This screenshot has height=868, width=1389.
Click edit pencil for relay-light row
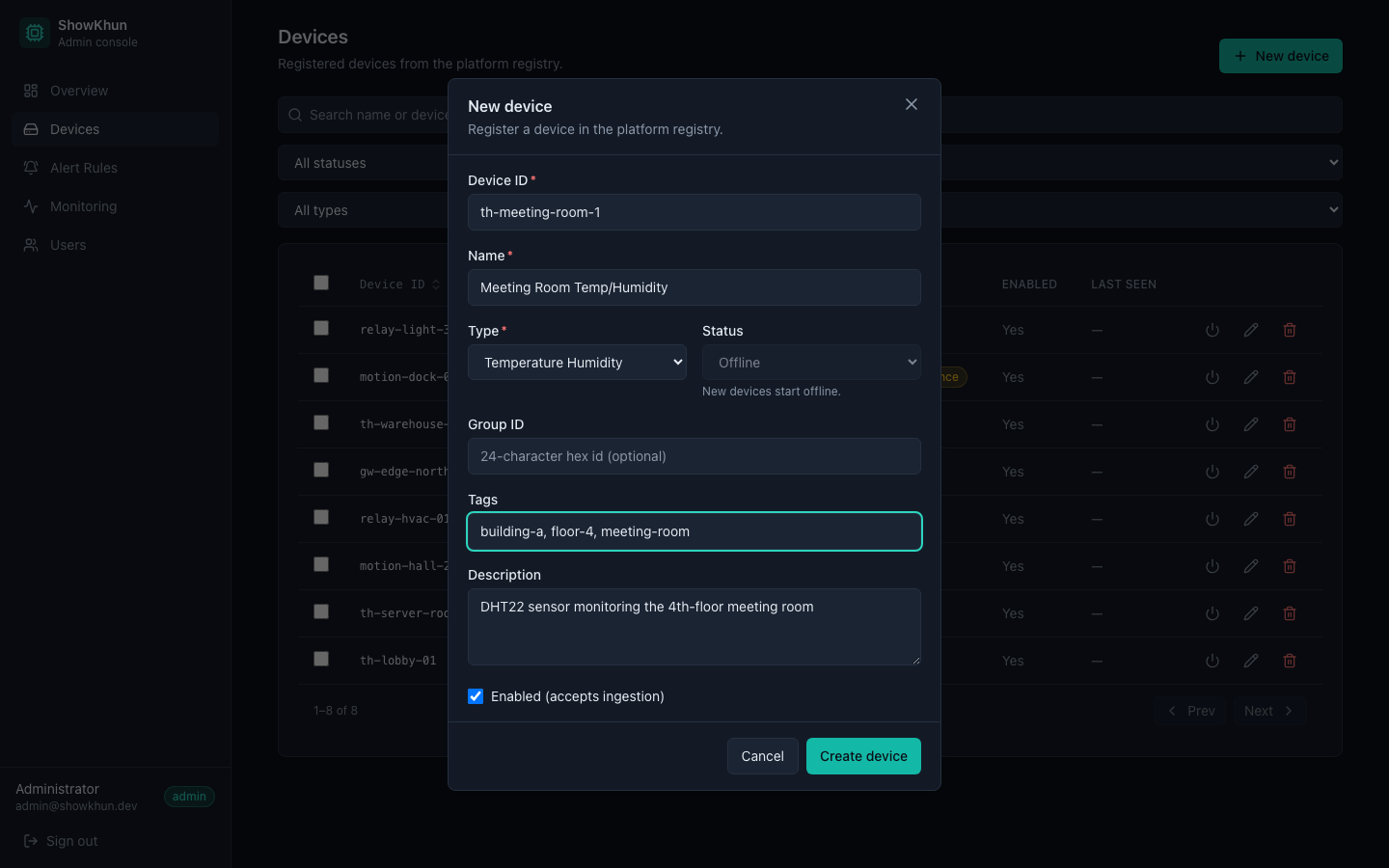pos(1251,330)
